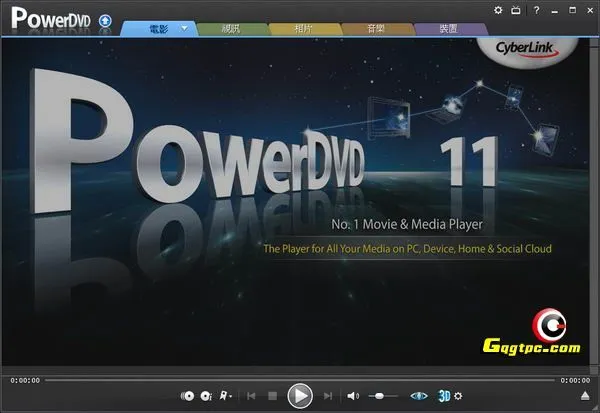Switch to cinema mode via the TV icon
600x413 pixels.
[x=515, y=9]
